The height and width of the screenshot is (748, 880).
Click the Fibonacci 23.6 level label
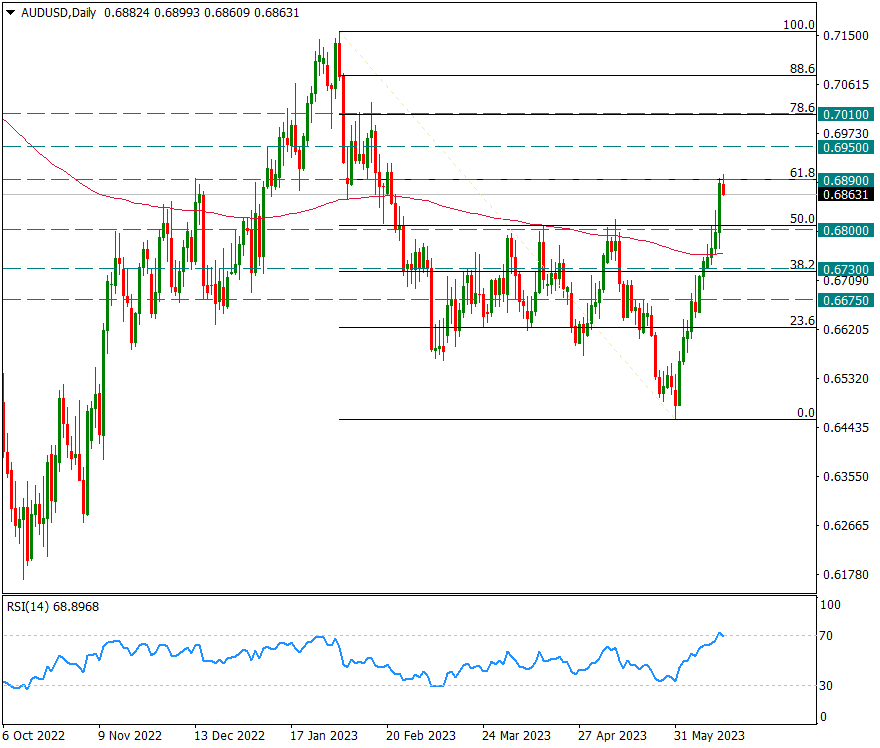(x=802, y=320)
